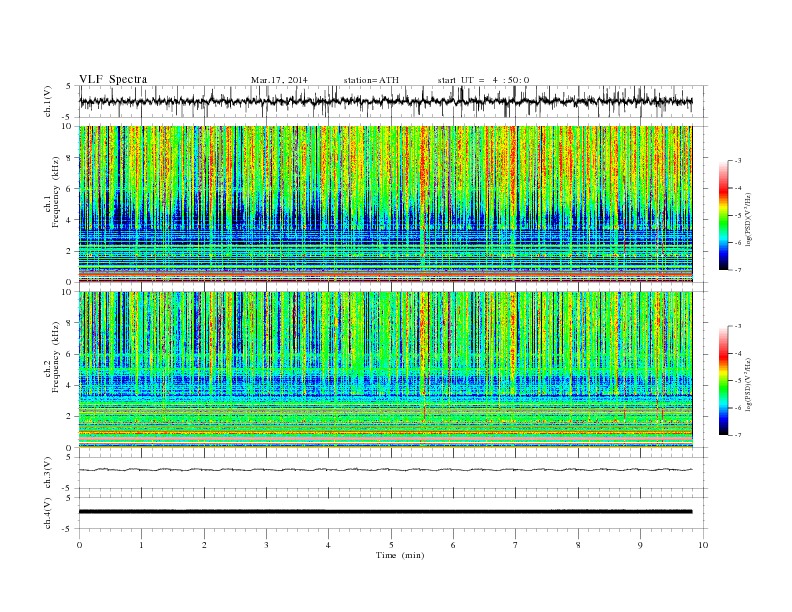Click time axis tick label '0'
Screen dimensions: 792x612
79,545
